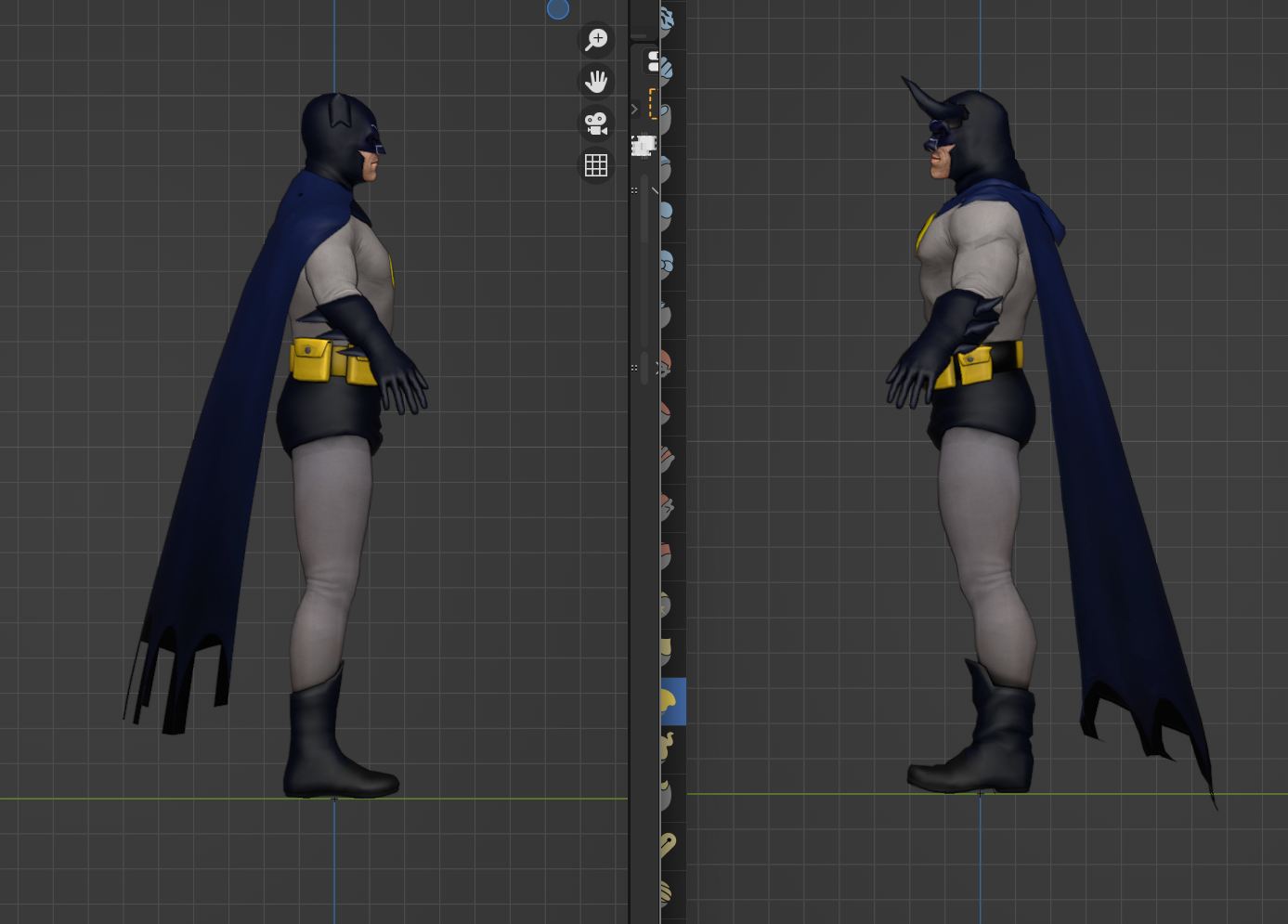
Task: Select the Thumb sculpt brush
Action: (x=673, y=797)
